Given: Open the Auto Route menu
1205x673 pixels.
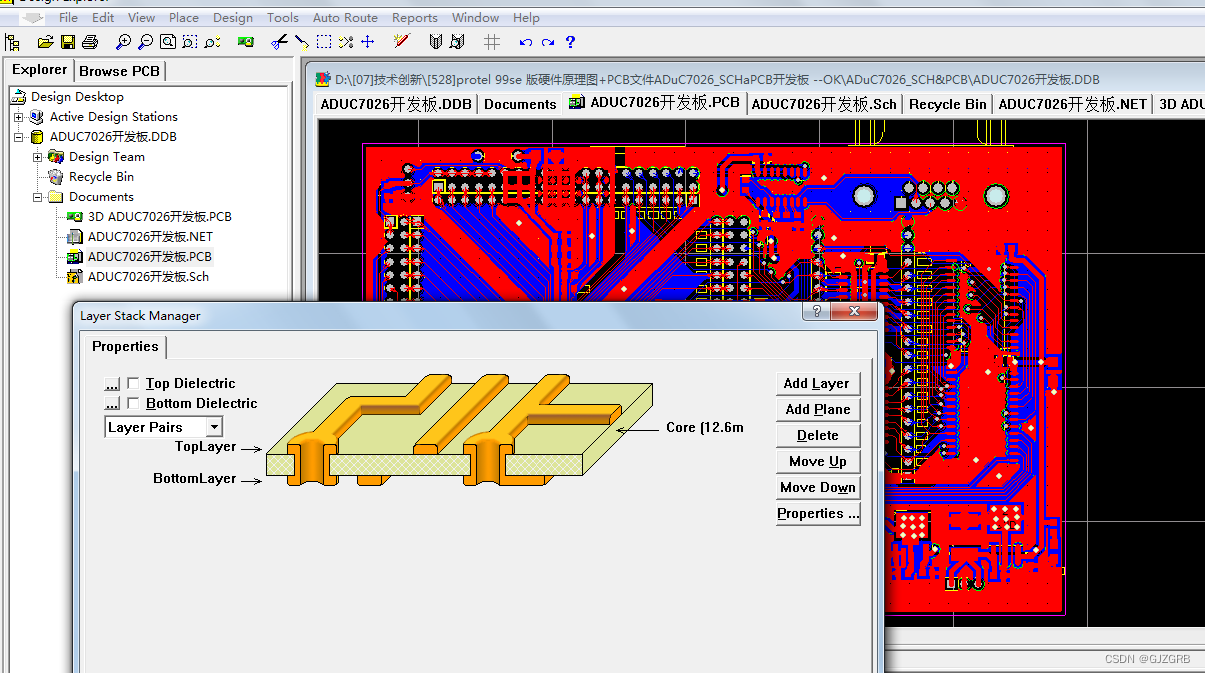Looking at the screenshot, I should (345, 17).
